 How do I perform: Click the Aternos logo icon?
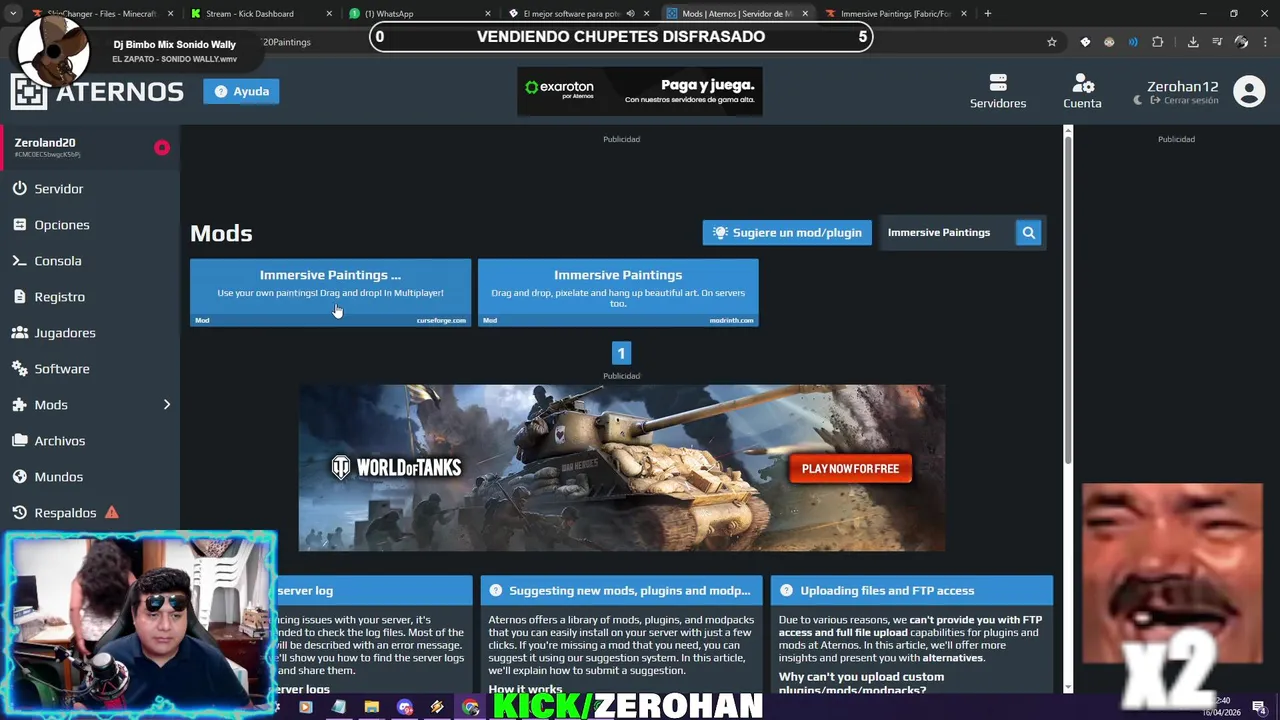coord(29,91)
